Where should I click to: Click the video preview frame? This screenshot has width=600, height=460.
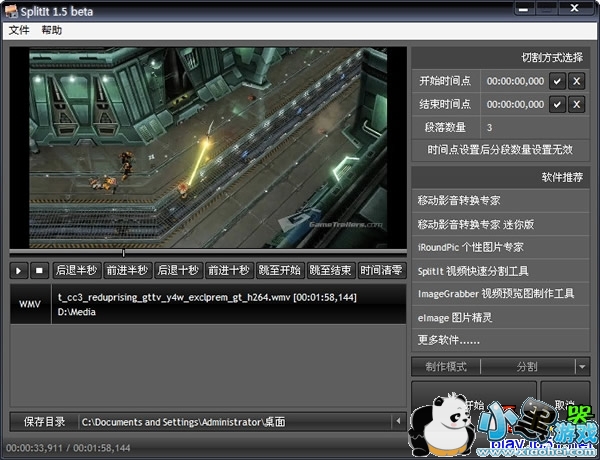pyautogui.click(x=208, y=148)
